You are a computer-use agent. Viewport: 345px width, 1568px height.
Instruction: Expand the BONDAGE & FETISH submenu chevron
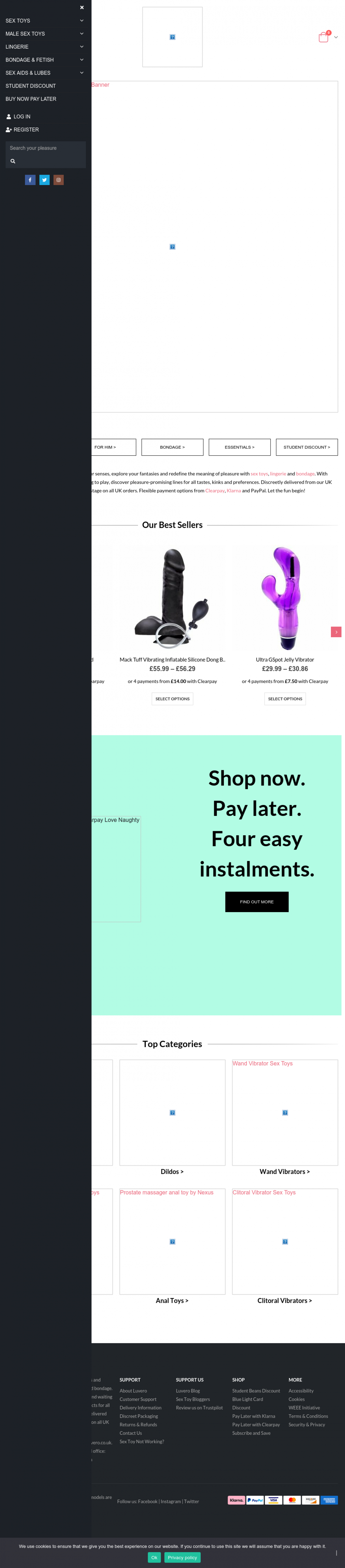(82, 60)
